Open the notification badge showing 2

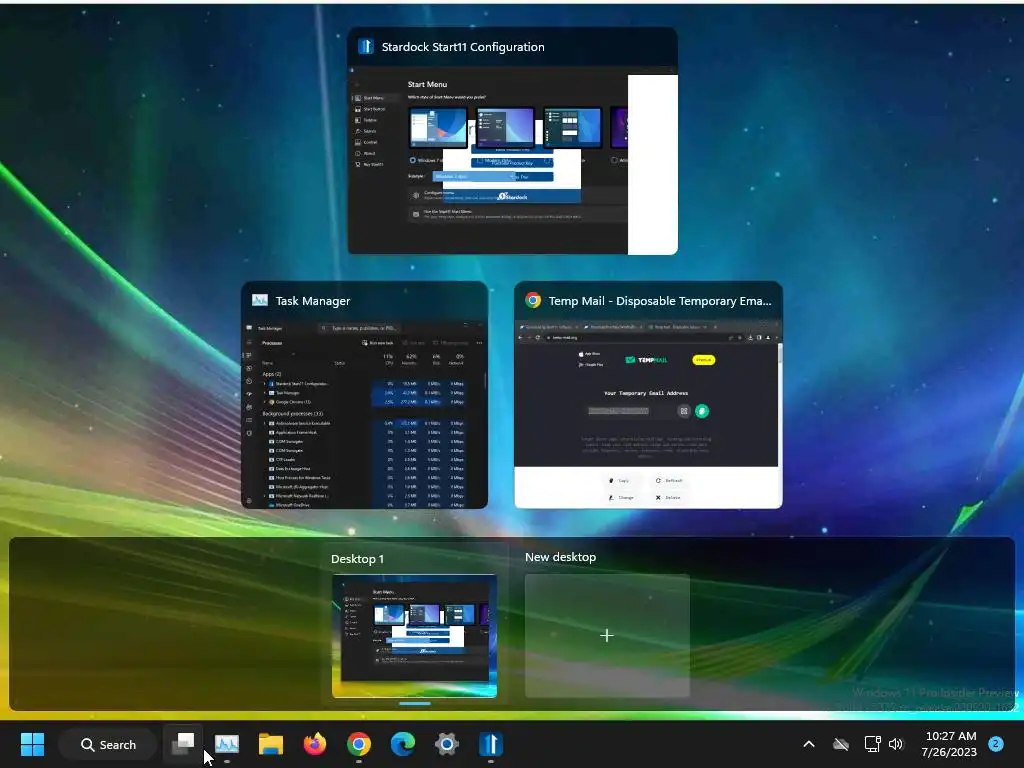pyautogui.click(x=996, y=744)
